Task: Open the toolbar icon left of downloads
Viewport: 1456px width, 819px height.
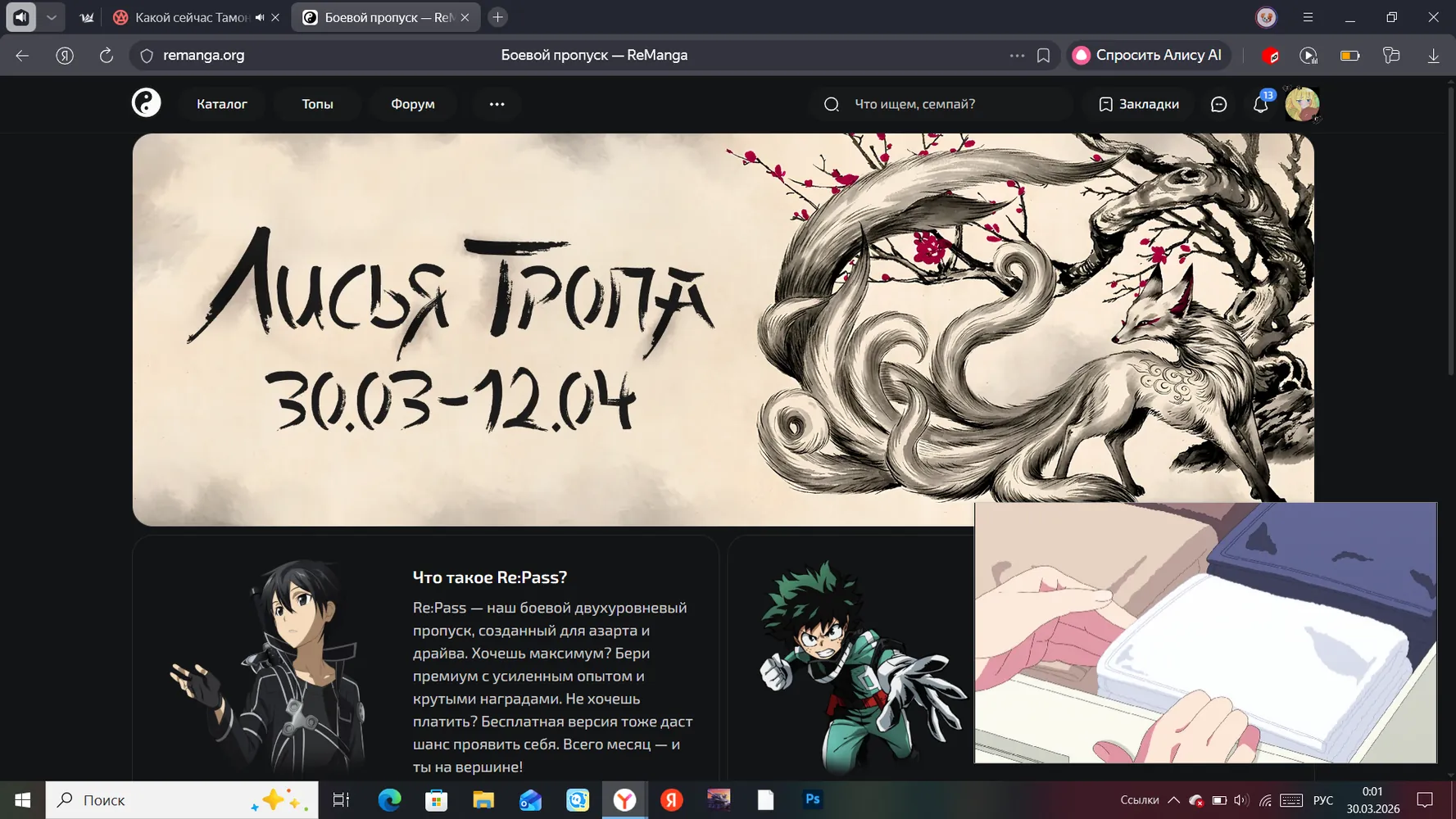Action: (x=1391, y=56)
